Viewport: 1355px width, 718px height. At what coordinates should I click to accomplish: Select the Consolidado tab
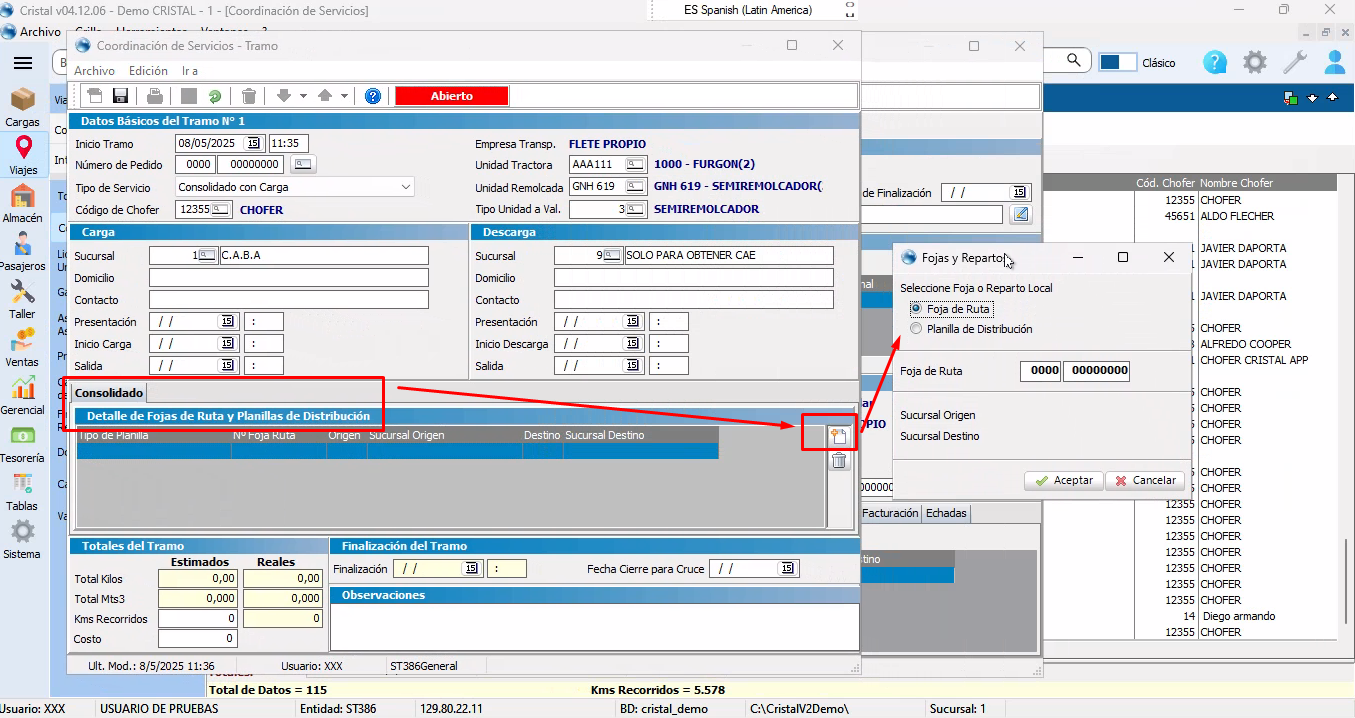pos(109,392)
